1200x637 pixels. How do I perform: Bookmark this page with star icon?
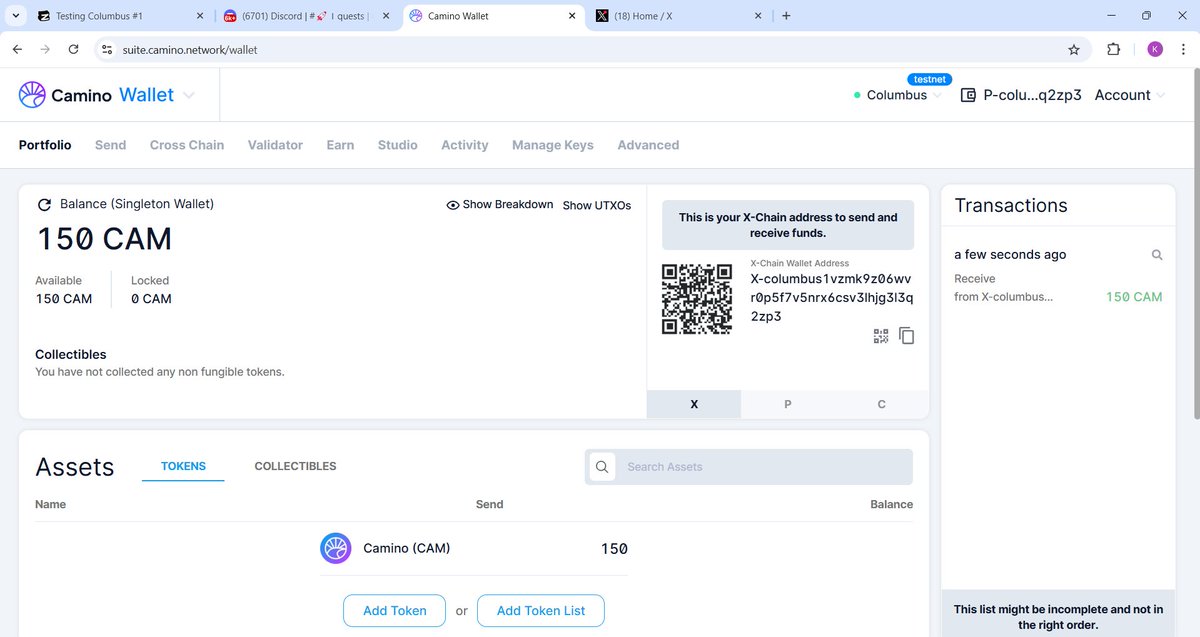pyautogui.click(x=1074, y=49)
